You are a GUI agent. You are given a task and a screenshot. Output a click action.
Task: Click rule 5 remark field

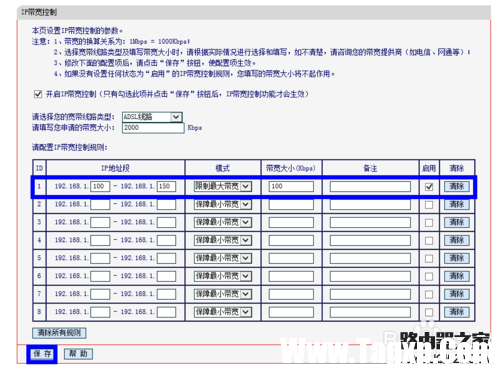pos(370,258)
